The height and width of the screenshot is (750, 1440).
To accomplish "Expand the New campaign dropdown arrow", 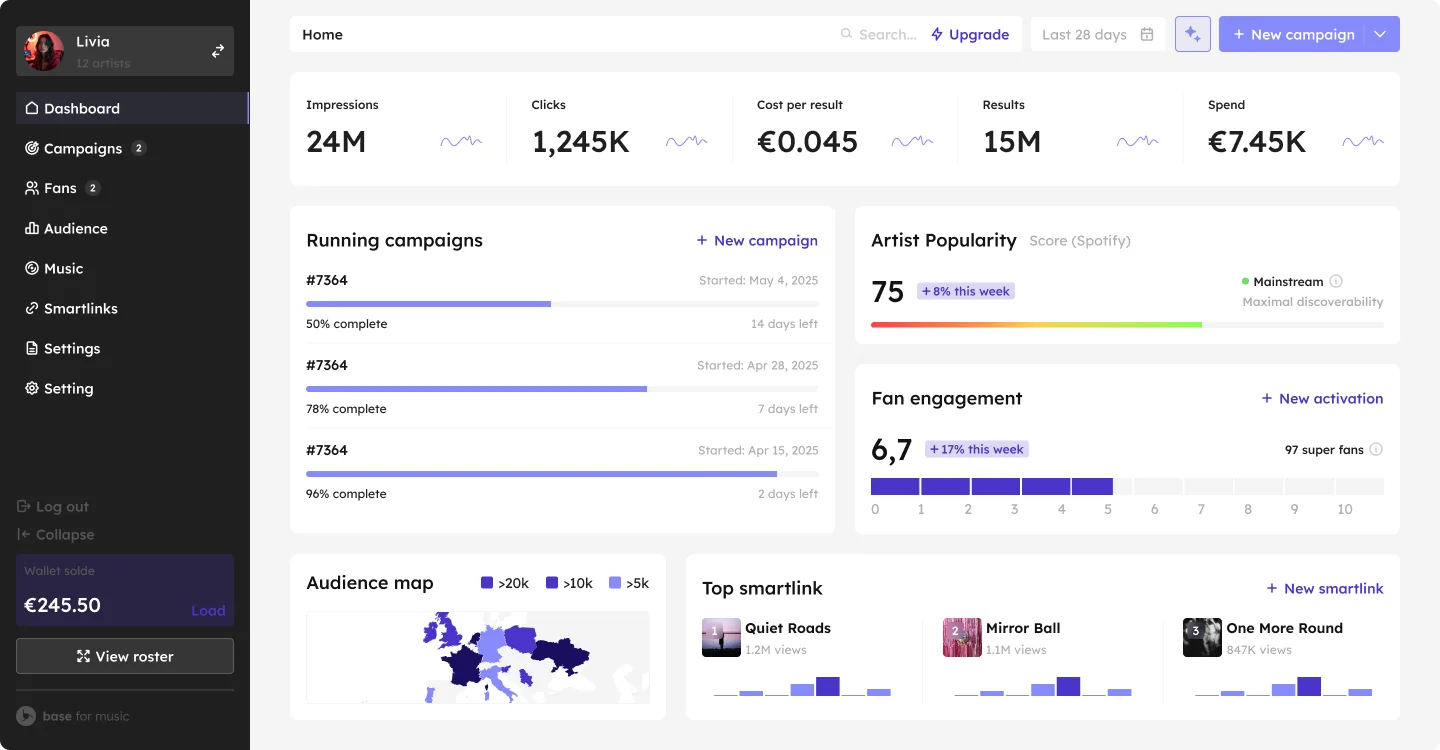I will [1381, 34].
